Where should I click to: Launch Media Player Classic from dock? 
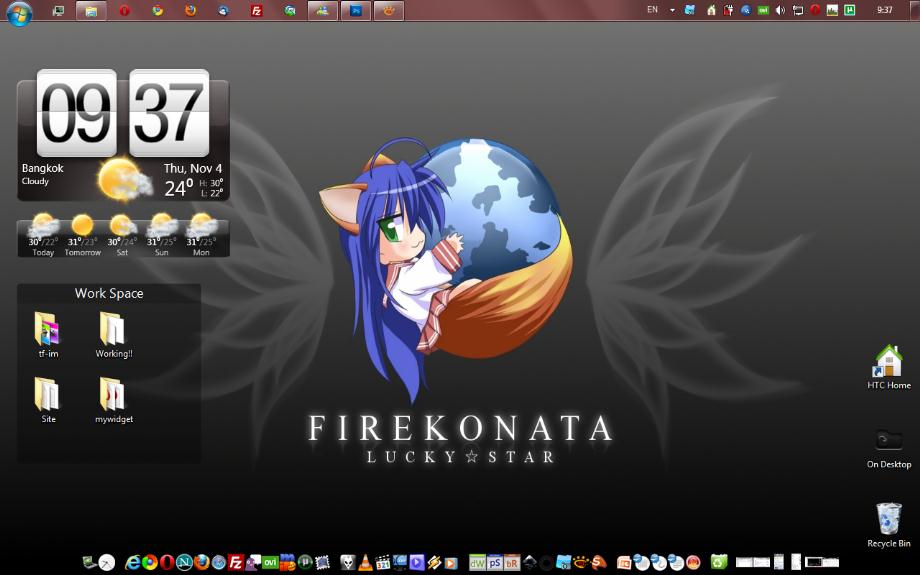382,563
